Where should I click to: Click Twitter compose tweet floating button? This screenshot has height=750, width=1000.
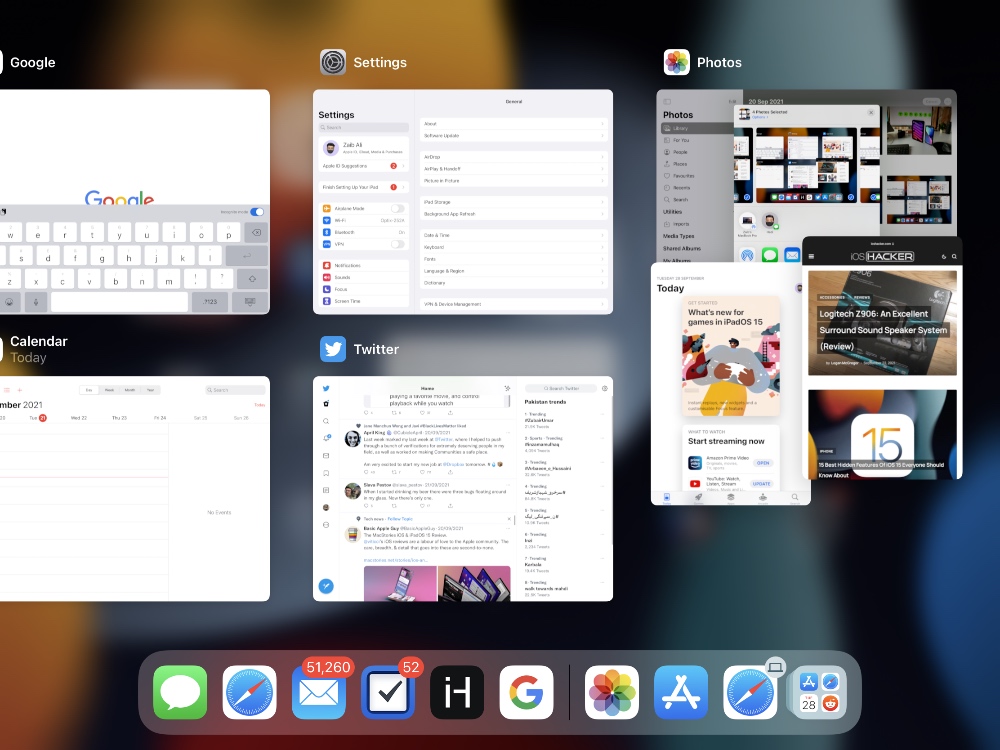[x=326, y=586]
